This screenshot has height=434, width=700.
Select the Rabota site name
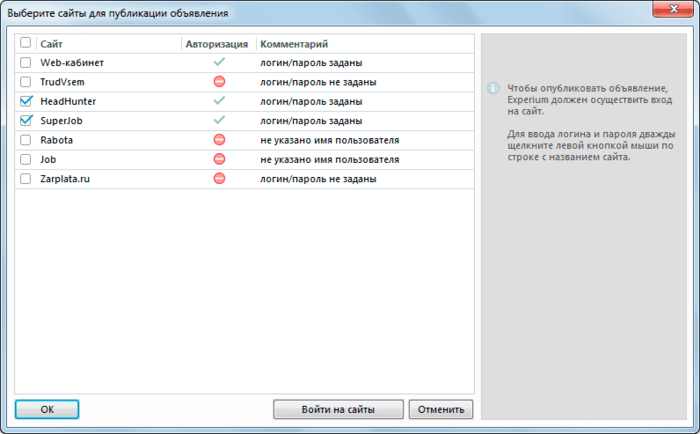click(56, 140)
